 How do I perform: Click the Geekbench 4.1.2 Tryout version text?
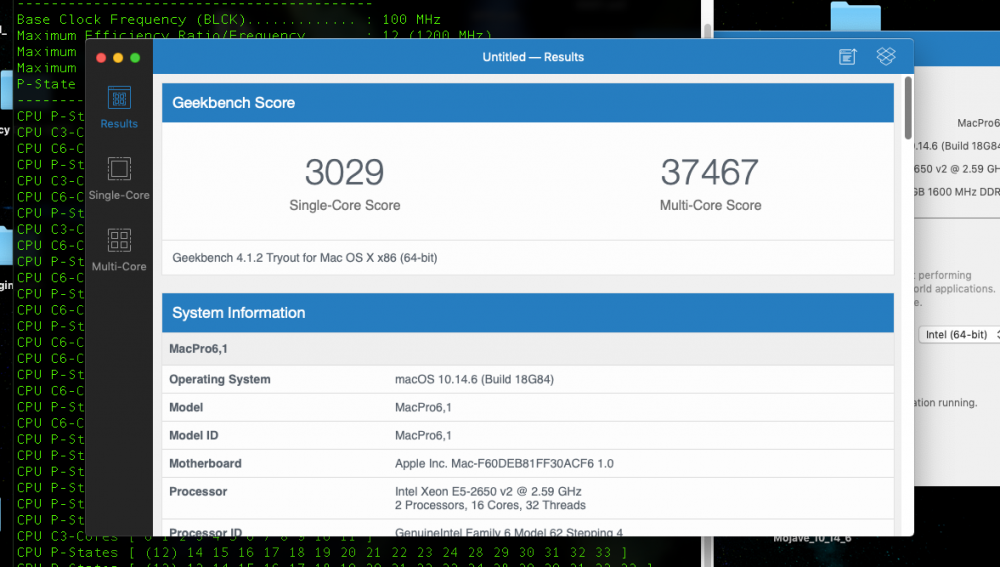305,258
